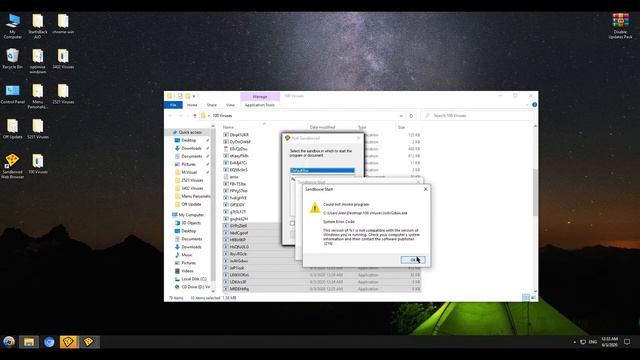
Task: Open the Start menu orb
Action: point(9,342)
